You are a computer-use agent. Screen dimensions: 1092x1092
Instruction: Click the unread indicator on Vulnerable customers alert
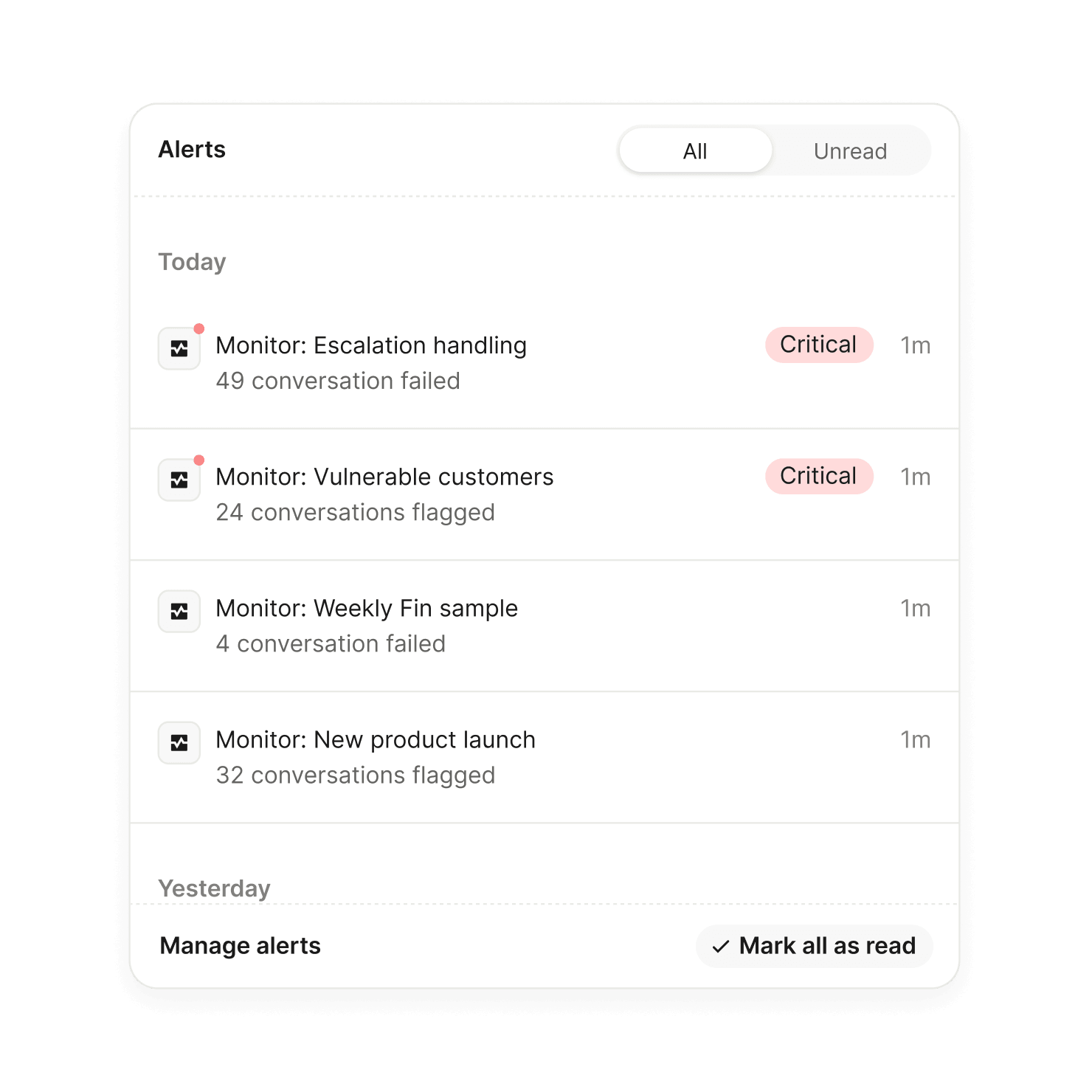point(200,458)
